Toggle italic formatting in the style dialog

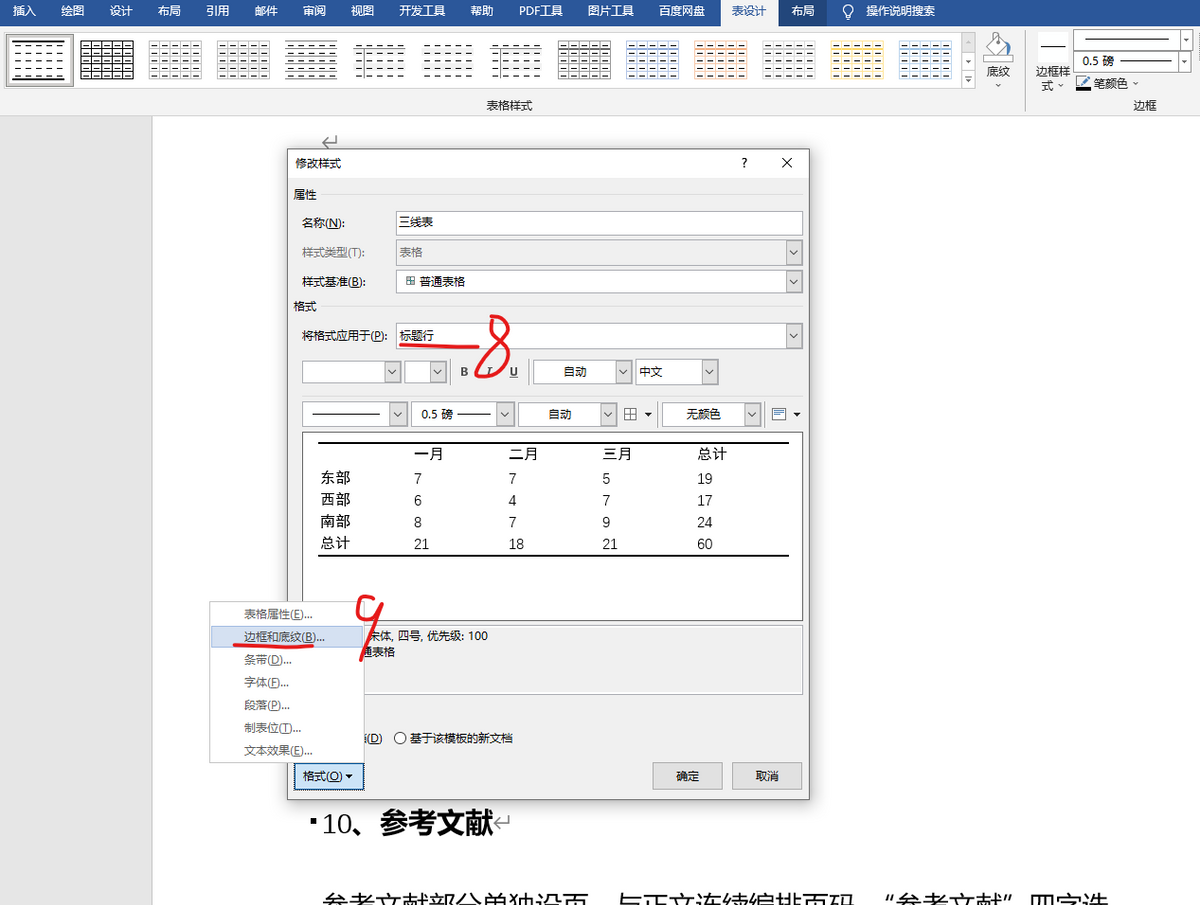coord(489,372)
